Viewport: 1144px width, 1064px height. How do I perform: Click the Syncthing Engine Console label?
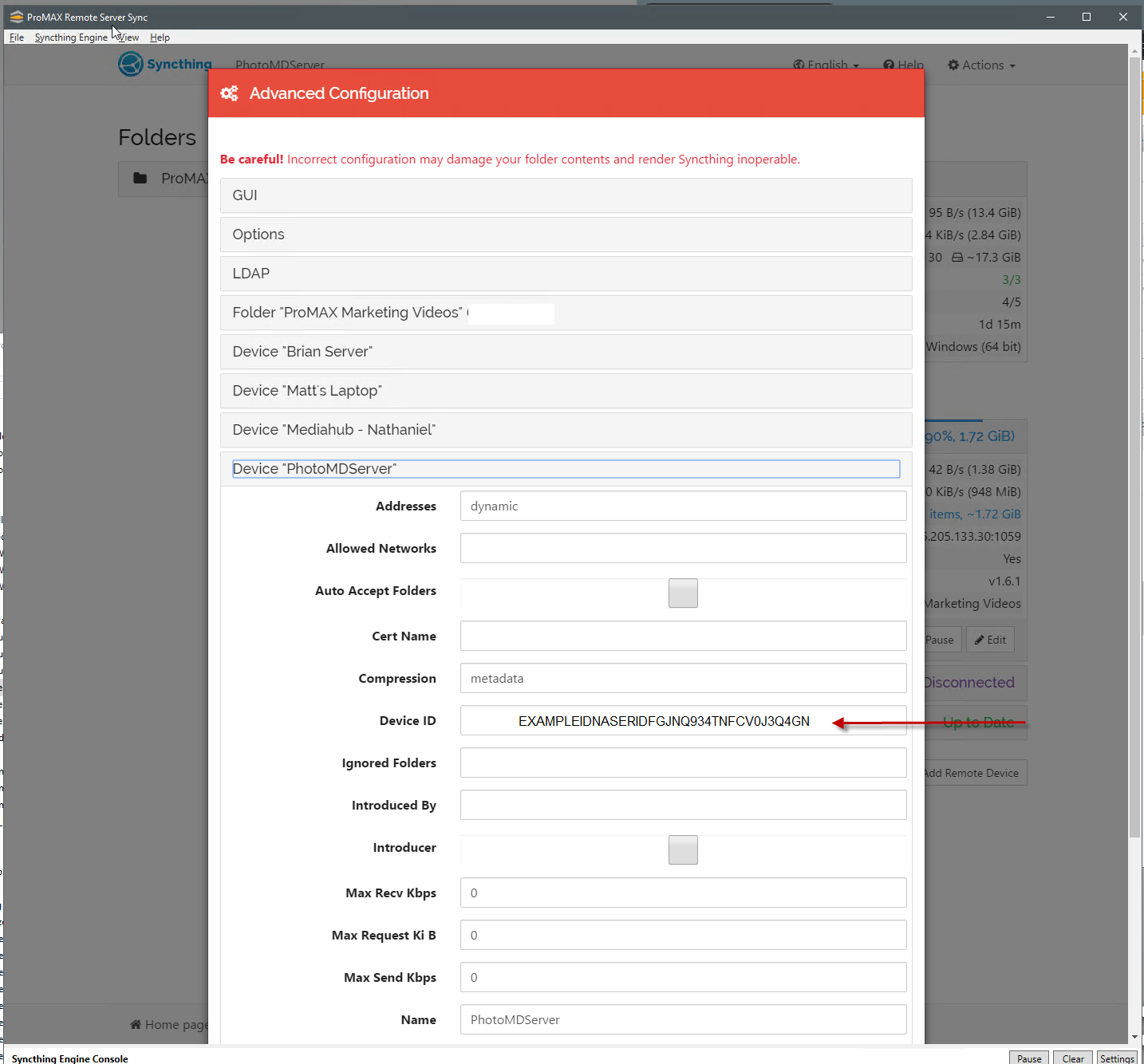70,1058
